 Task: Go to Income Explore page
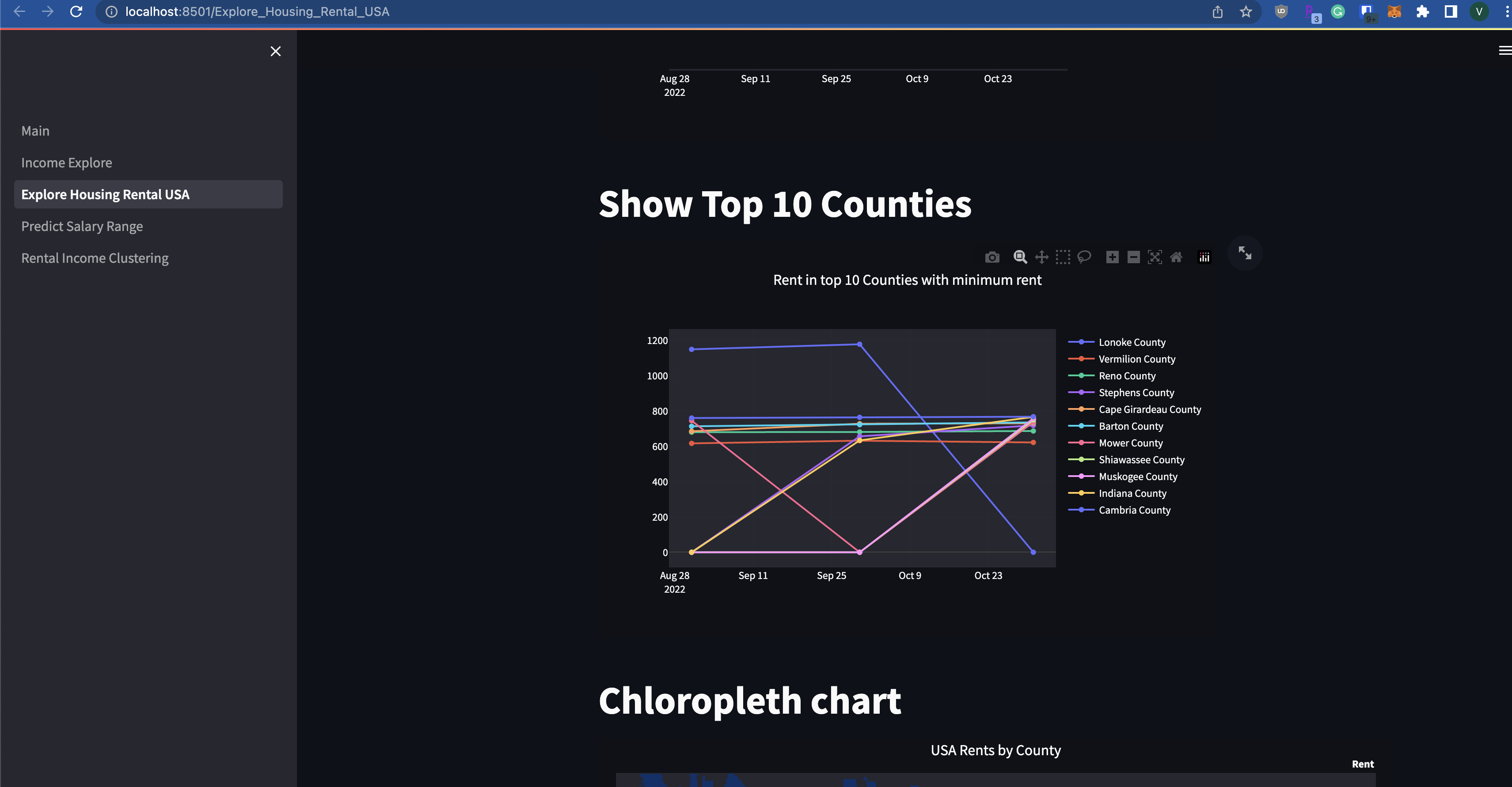pyautogui.click(x=66, y=163)
